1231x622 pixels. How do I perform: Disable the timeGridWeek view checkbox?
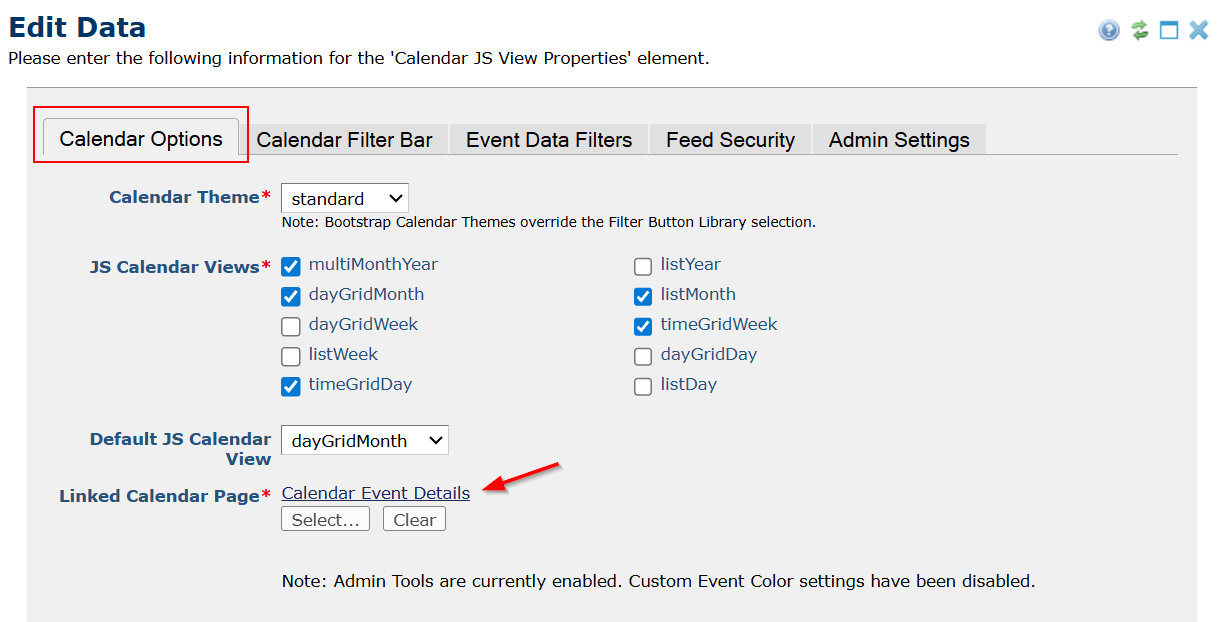[643, 326]
